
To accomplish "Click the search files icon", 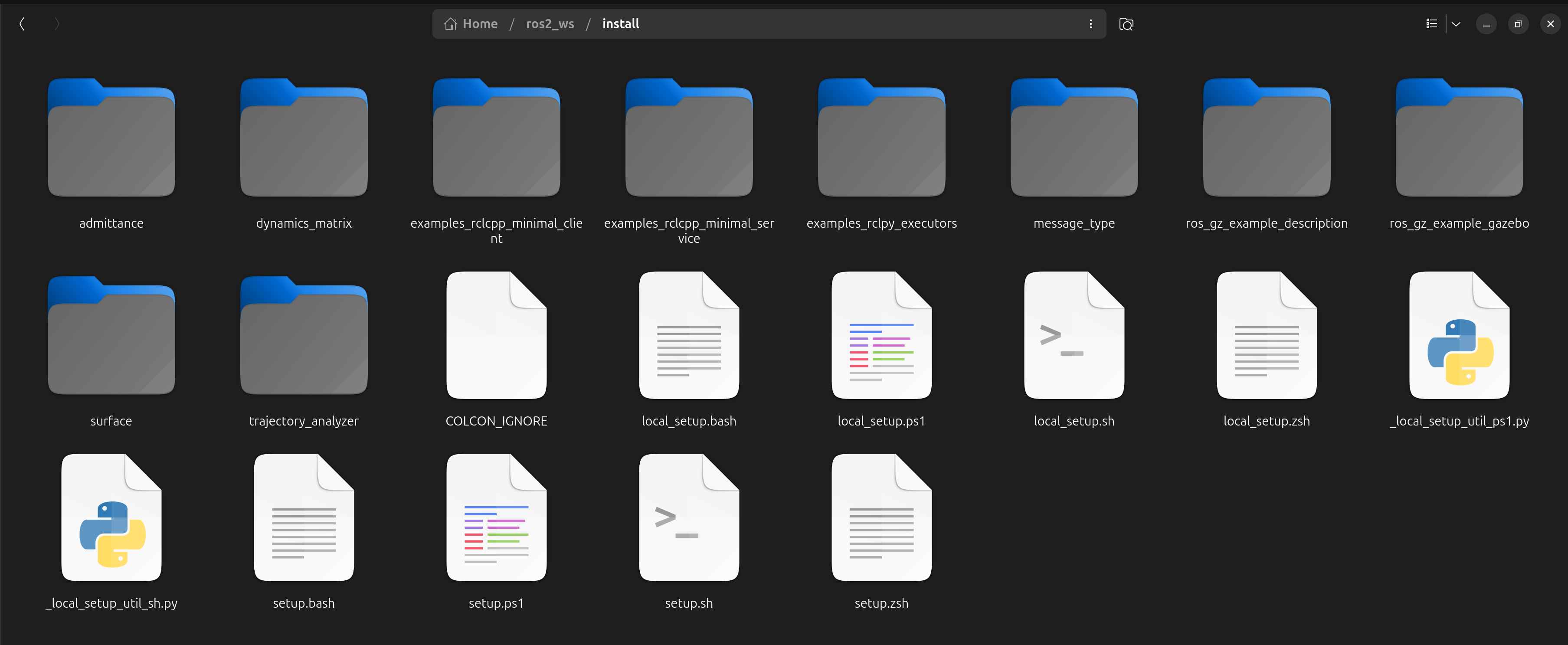I will click(x=1126, y=24).
